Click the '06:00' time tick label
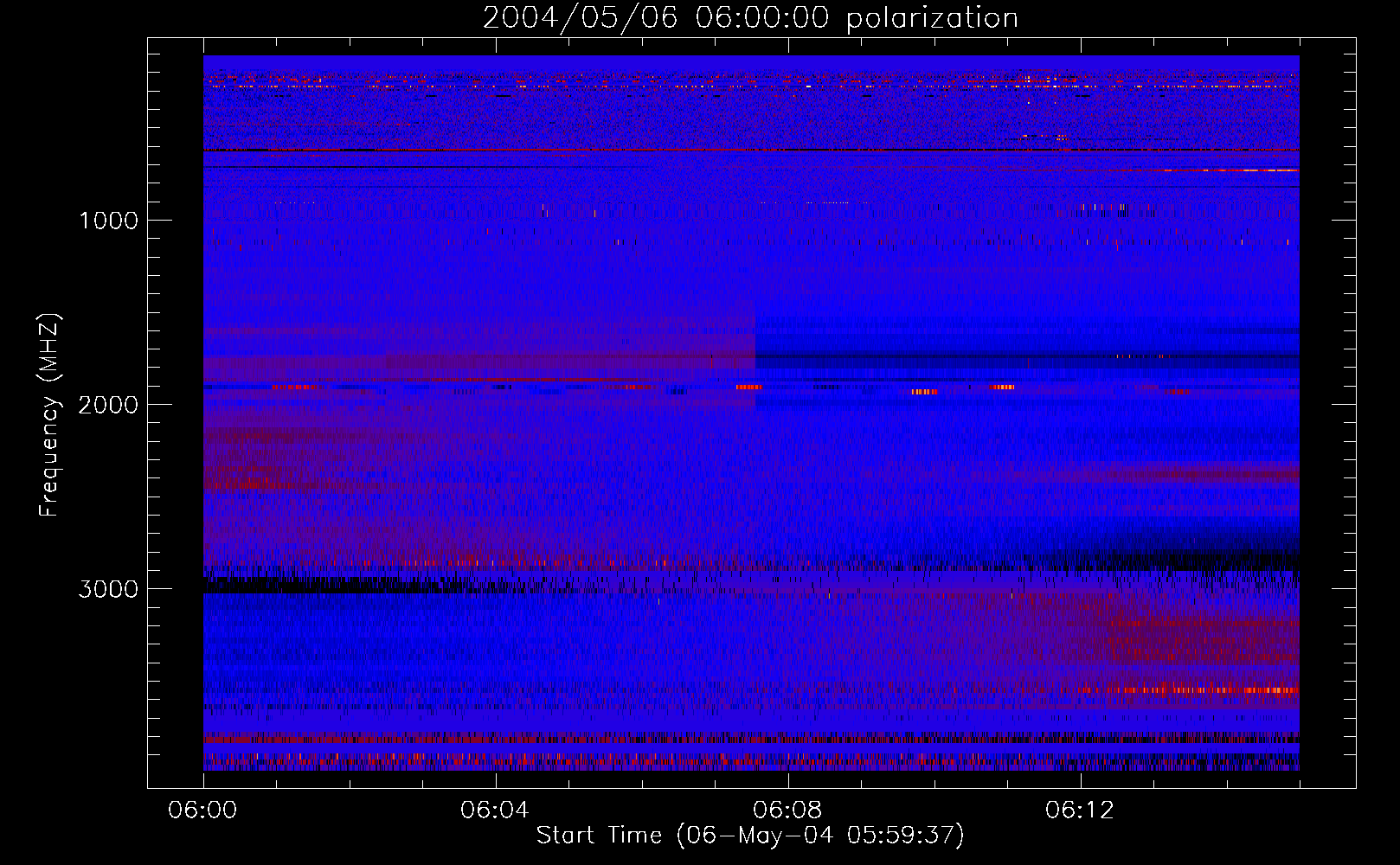1400x865 pixels. [202, 811]
